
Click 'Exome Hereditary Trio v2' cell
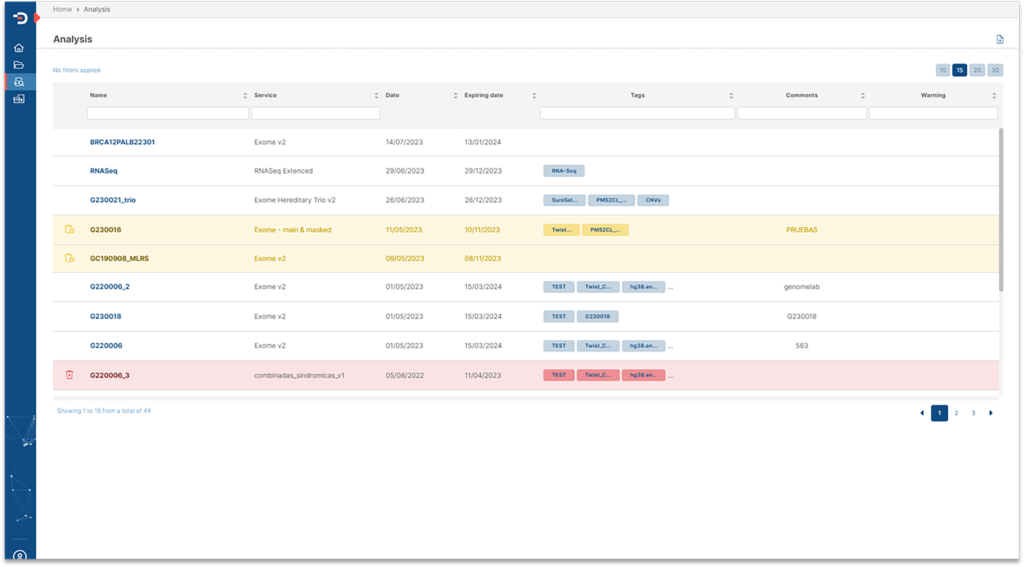point(295,200)
